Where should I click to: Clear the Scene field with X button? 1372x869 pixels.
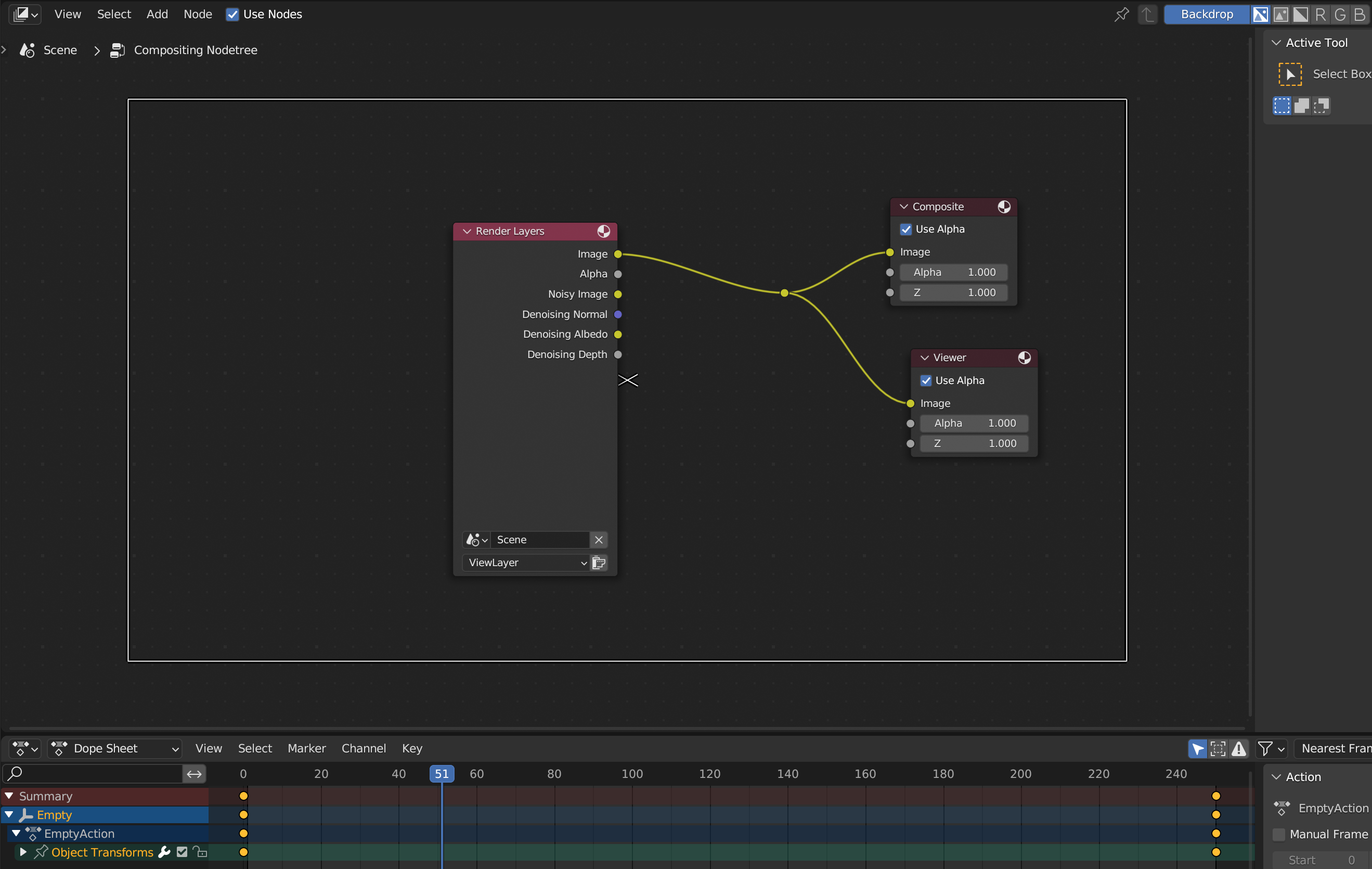pos(598,540)
